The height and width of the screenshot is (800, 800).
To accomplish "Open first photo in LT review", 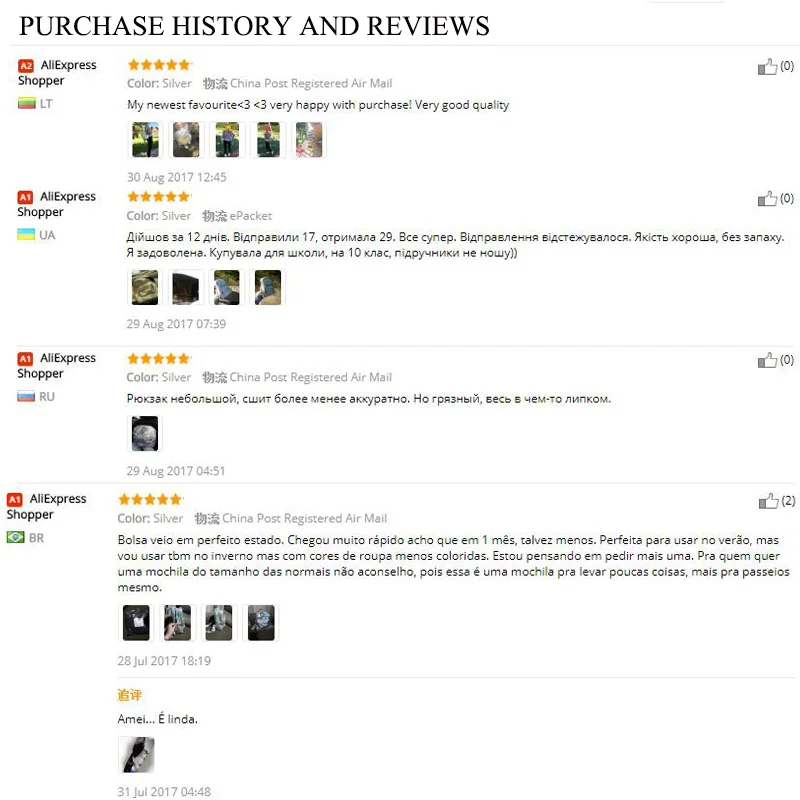I will pyautogui.click(x=145, y=139).
